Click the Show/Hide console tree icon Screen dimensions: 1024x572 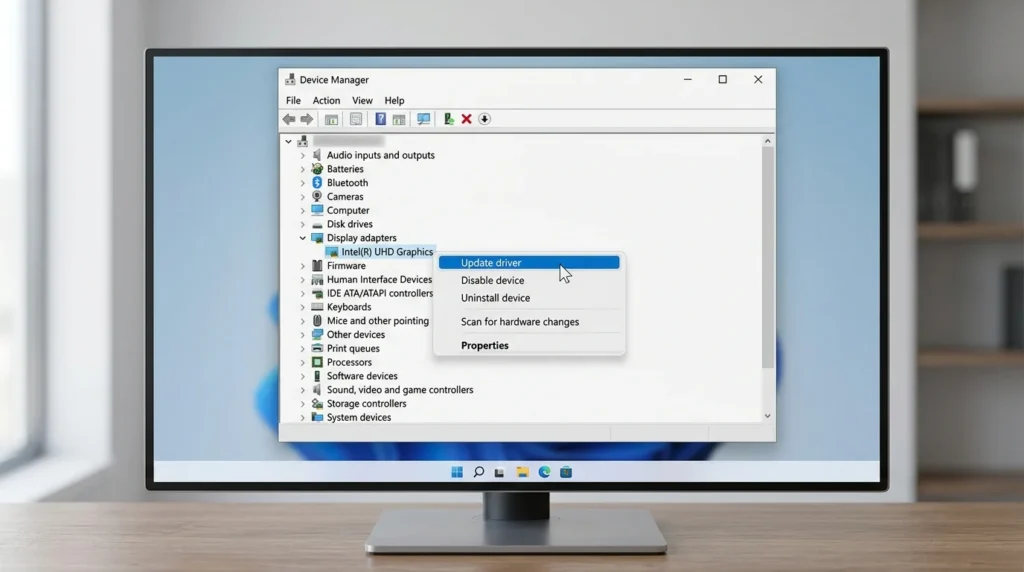(x=332, y=119)
